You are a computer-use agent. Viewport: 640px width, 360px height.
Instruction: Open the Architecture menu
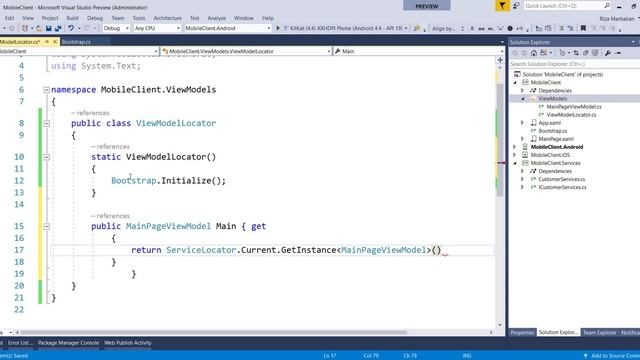click(x=167, y=18)
